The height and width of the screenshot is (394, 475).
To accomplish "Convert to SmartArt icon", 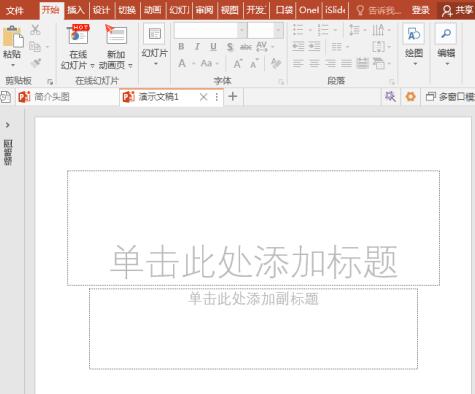I will pos(379,63).
